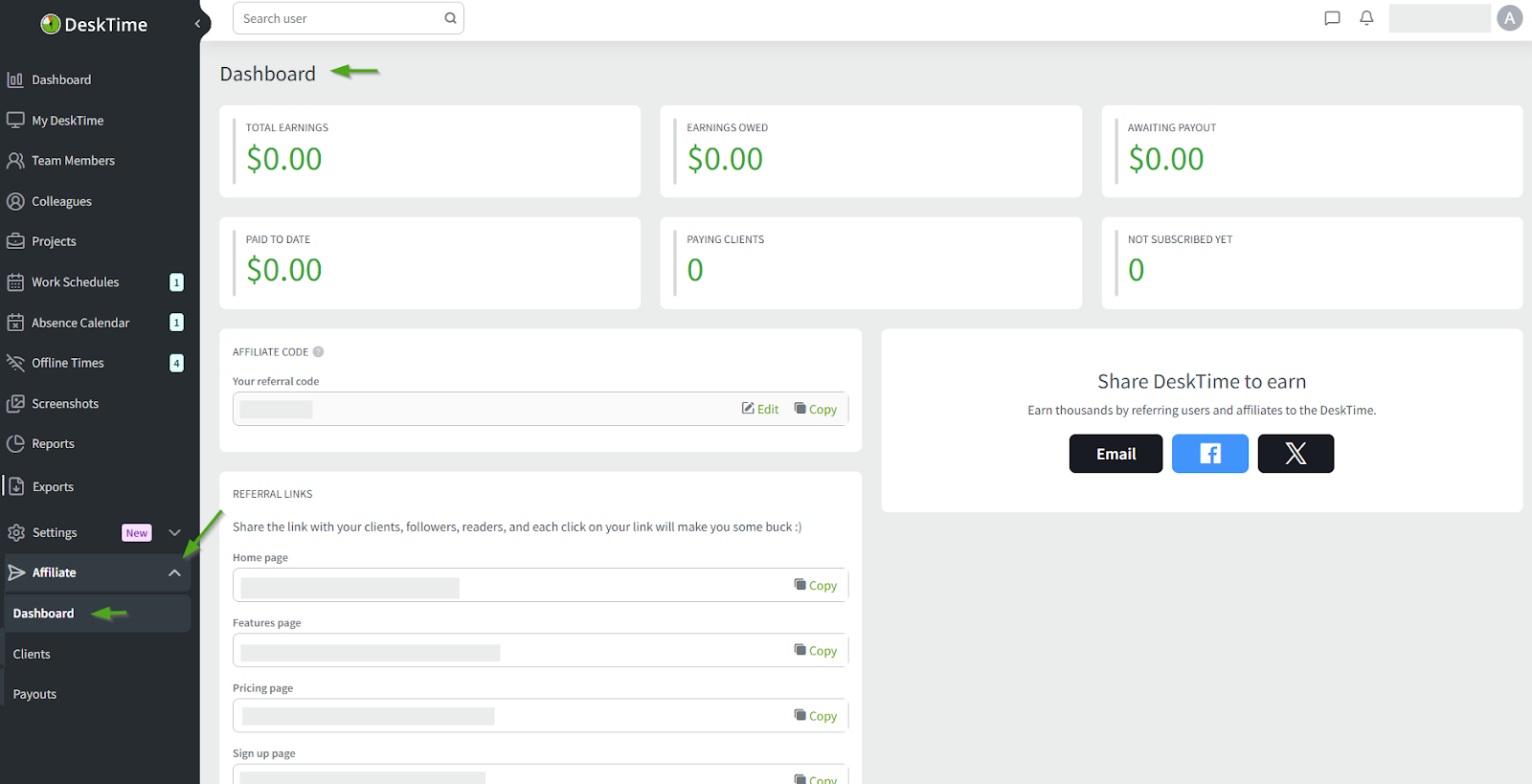The width and height of the screenshot is (1532, 784).
Task: Open the Screenshots menu item
Action: (x=65, y=404)
